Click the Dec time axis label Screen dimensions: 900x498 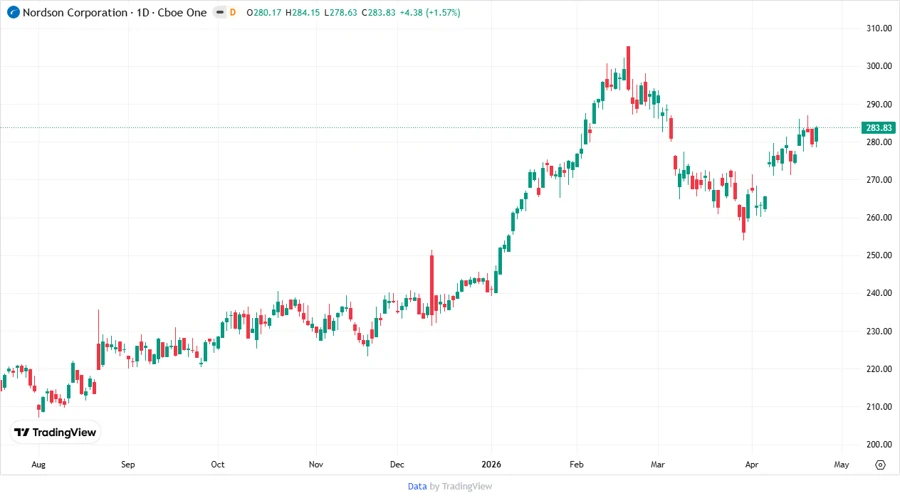(x=397, y=465)
